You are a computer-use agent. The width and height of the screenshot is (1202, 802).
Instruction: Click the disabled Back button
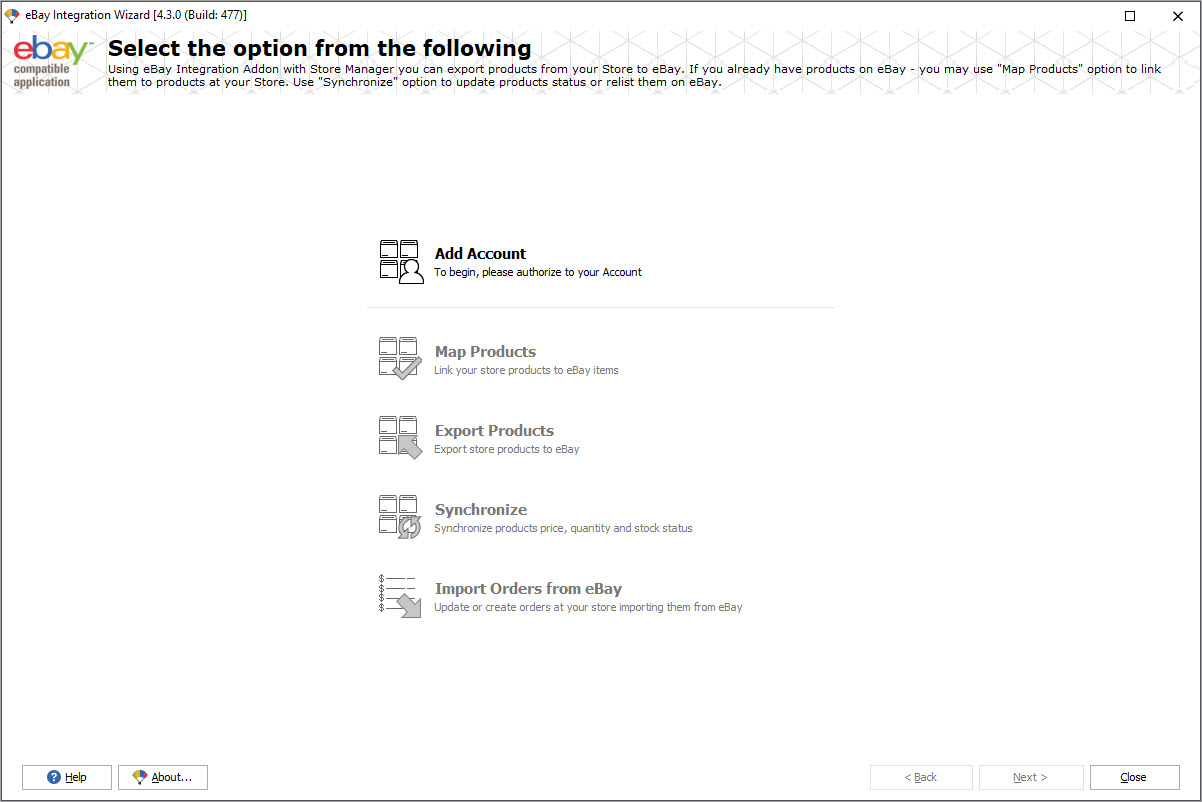(x=921, y=777)
